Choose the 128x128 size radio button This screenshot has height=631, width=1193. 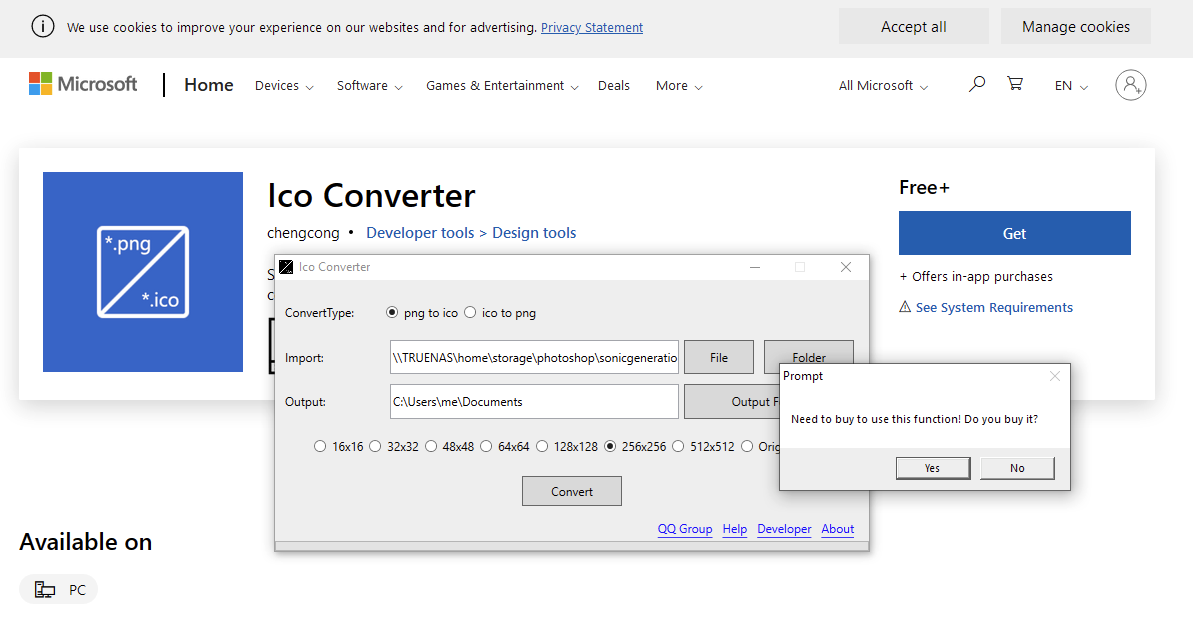[542, 447]
